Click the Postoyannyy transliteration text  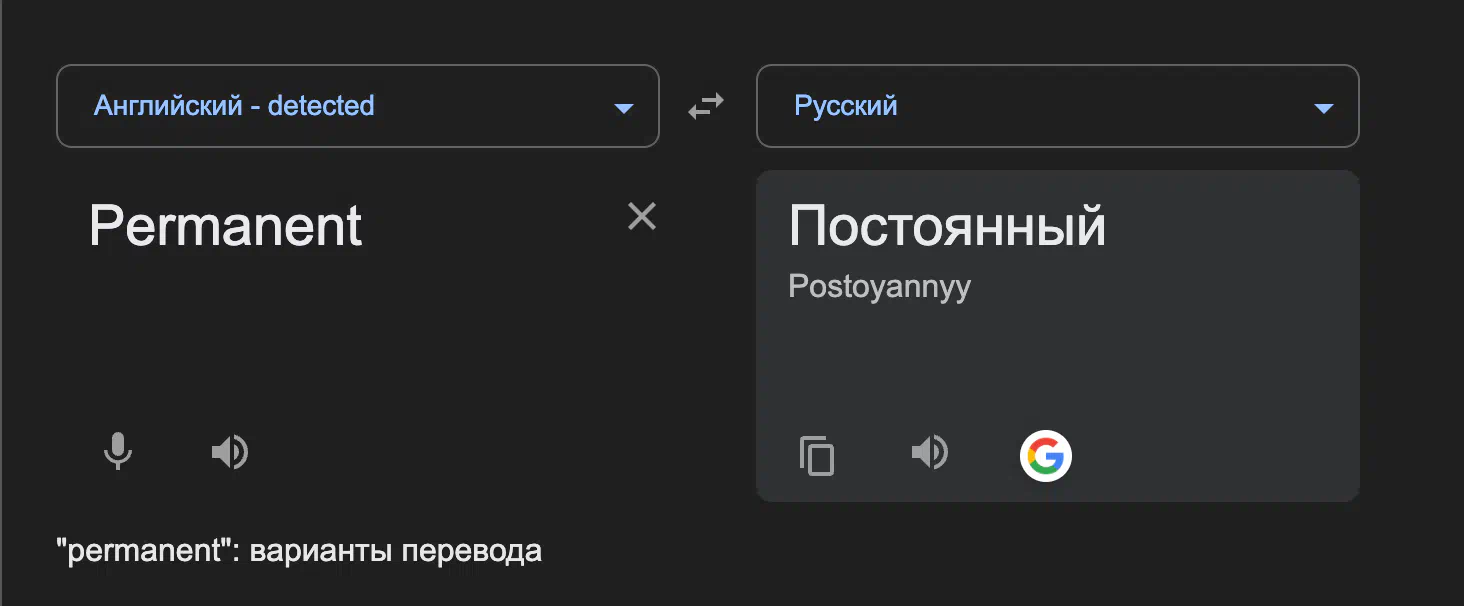click(880, 287)
